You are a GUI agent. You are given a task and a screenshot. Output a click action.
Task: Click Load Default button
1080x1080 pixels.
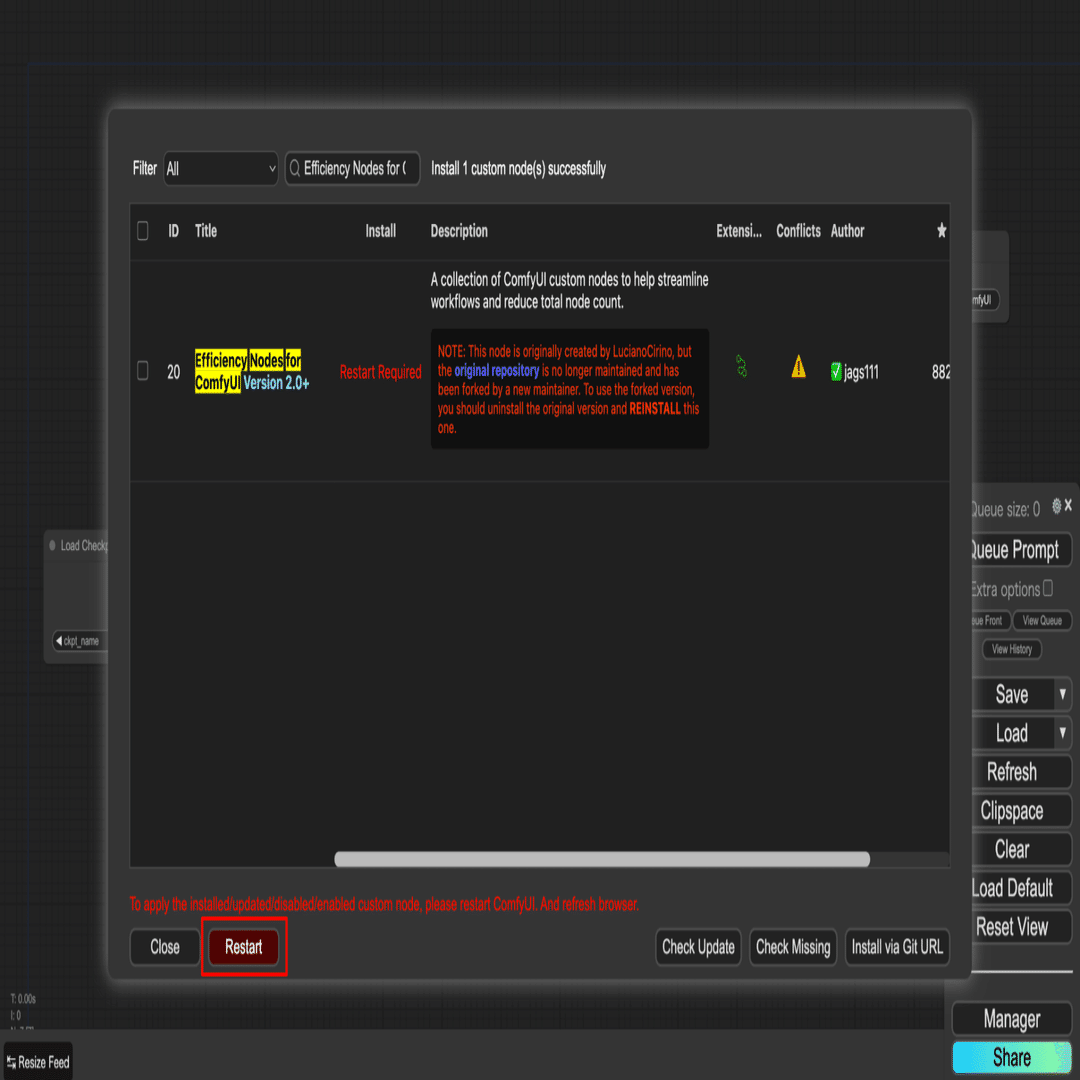tap(1021, 888)
